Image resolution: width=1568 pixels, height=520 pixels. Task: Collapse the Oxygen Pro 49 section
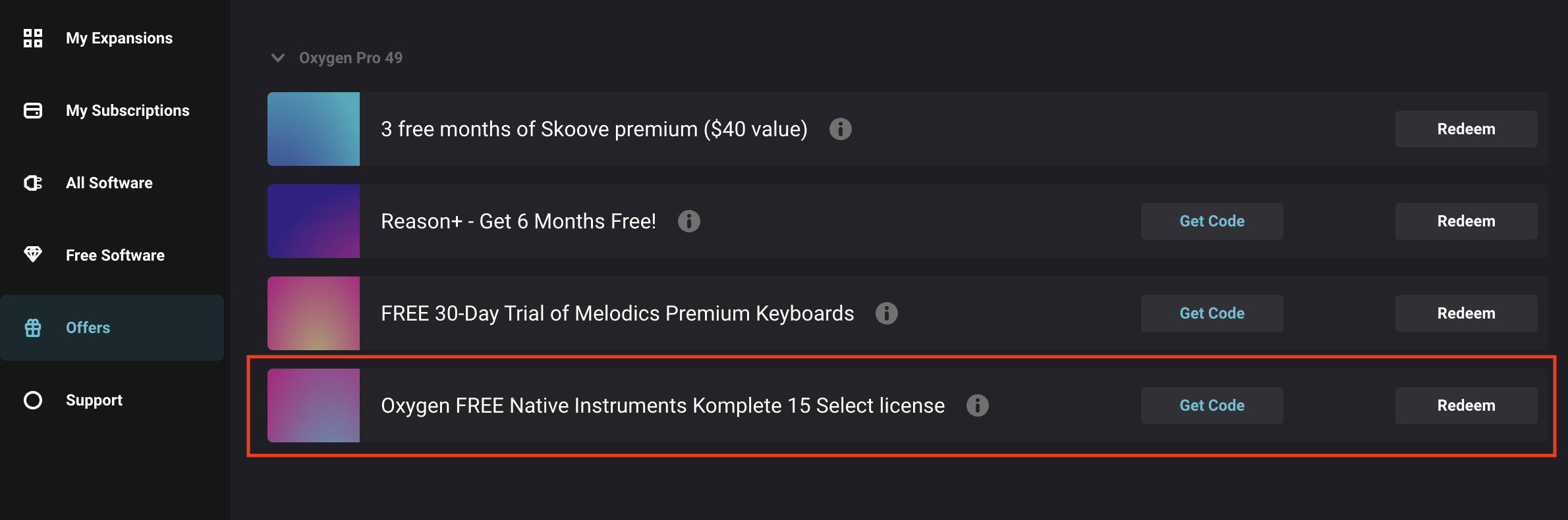tap(278, 58)
